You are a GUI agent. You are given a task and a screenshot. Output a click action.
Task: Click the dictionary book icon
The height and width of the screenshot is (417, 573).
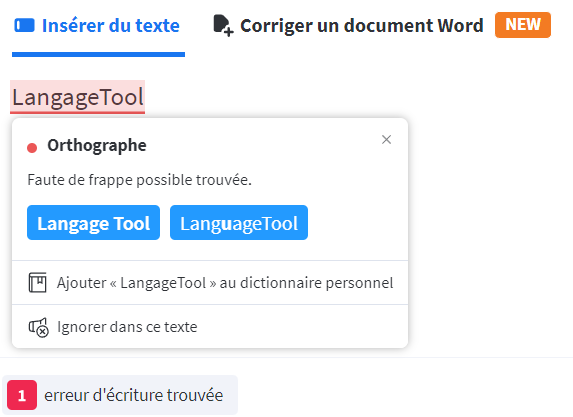click(38, 283)
